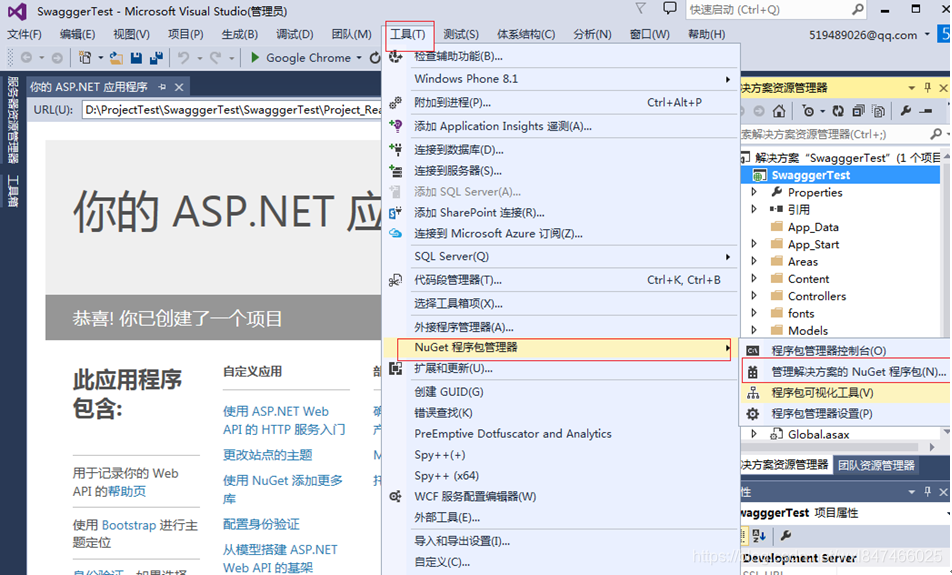This screenshot has width=952, height=575.
Task: Click the package manager settings gear icon
Action: point(753,413)
